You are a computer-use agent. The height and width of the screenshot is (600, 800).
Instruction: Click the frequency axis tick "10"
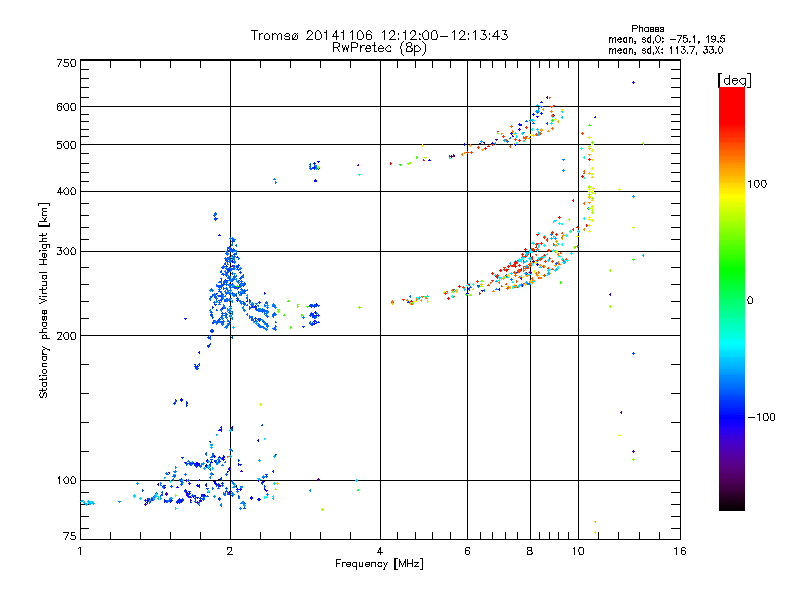[x=578, y=551]
